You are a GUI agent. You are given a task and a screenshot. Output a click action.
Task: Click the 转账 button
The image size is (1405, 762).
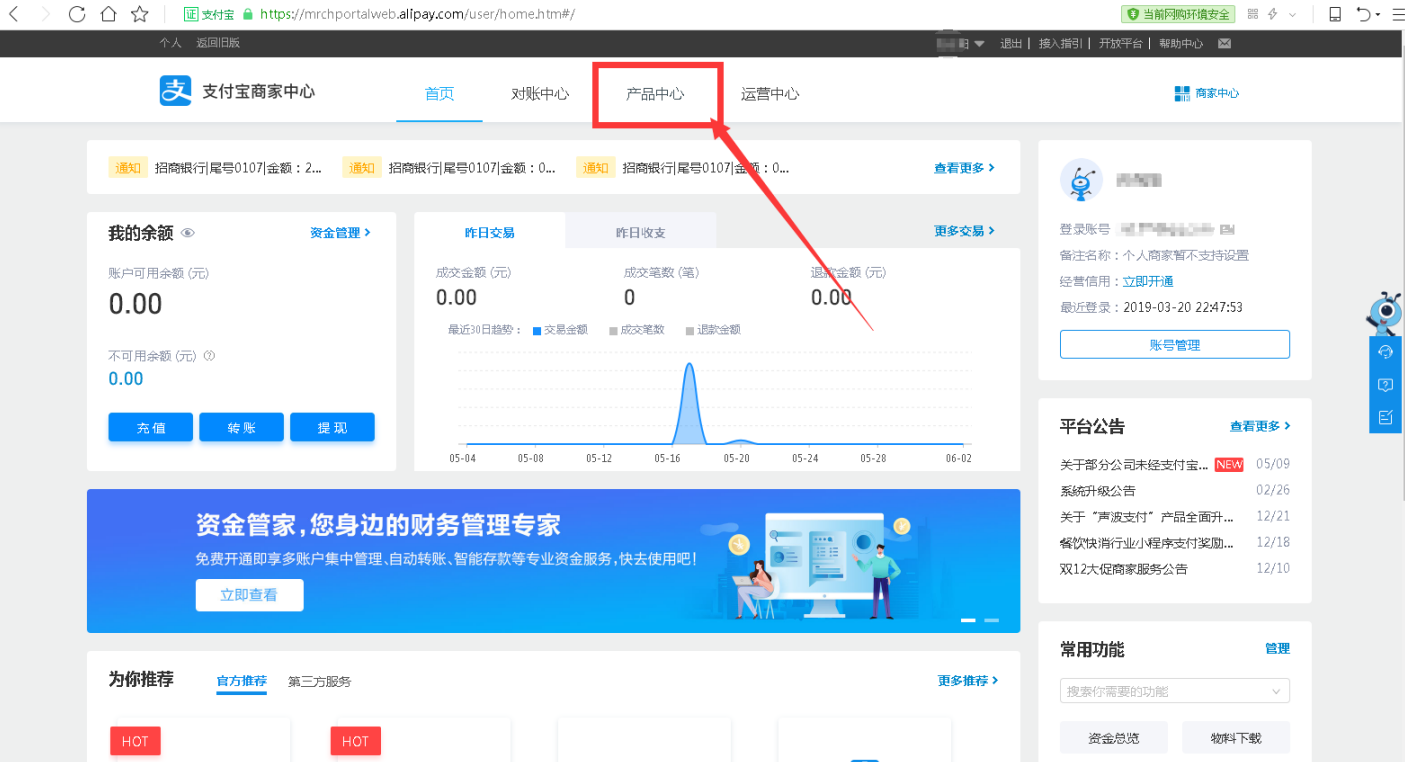[x=242, y=427]
